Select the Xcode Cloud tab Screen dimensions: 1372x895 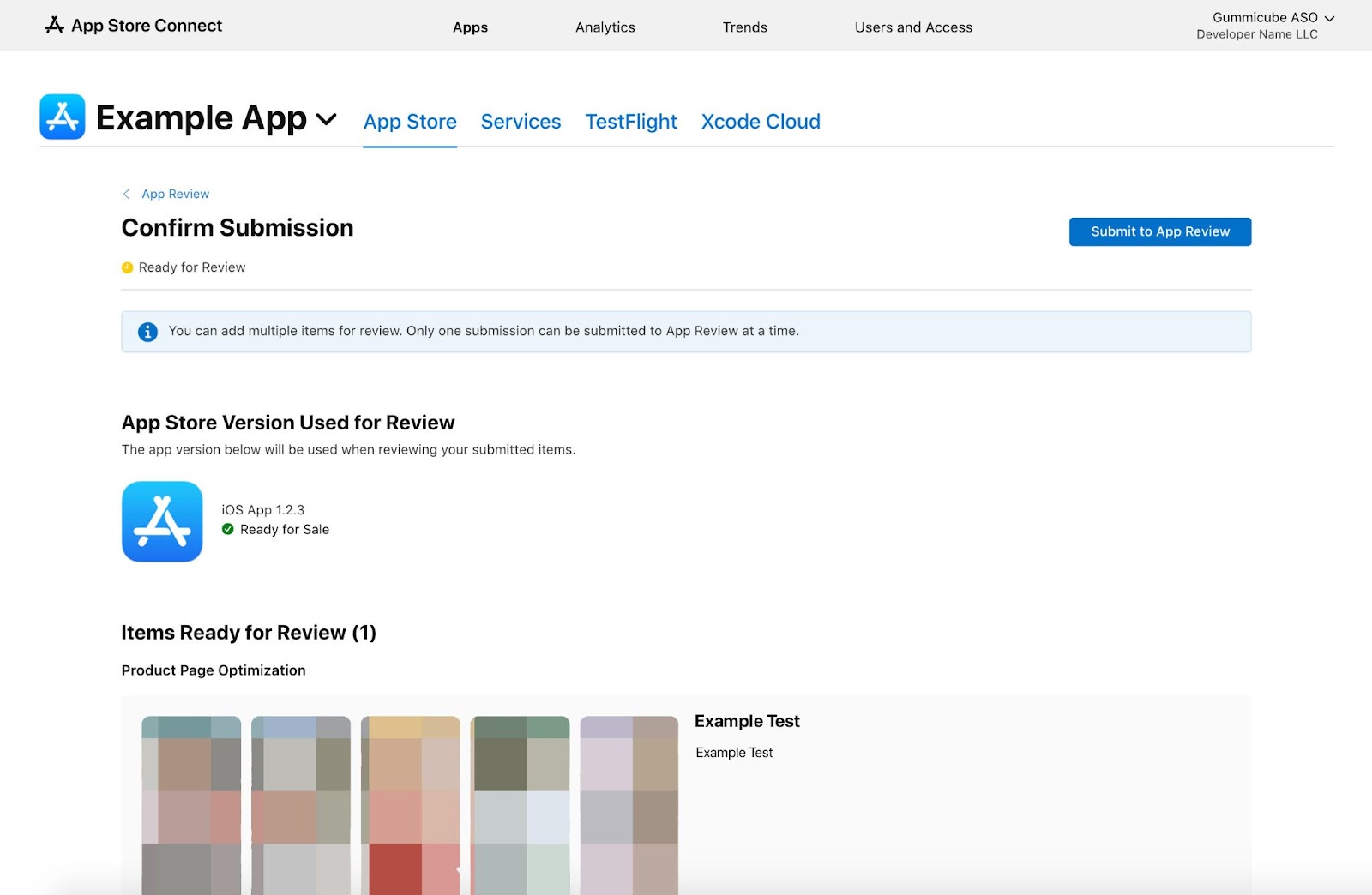pyautogui.click(x=761, y=122)
